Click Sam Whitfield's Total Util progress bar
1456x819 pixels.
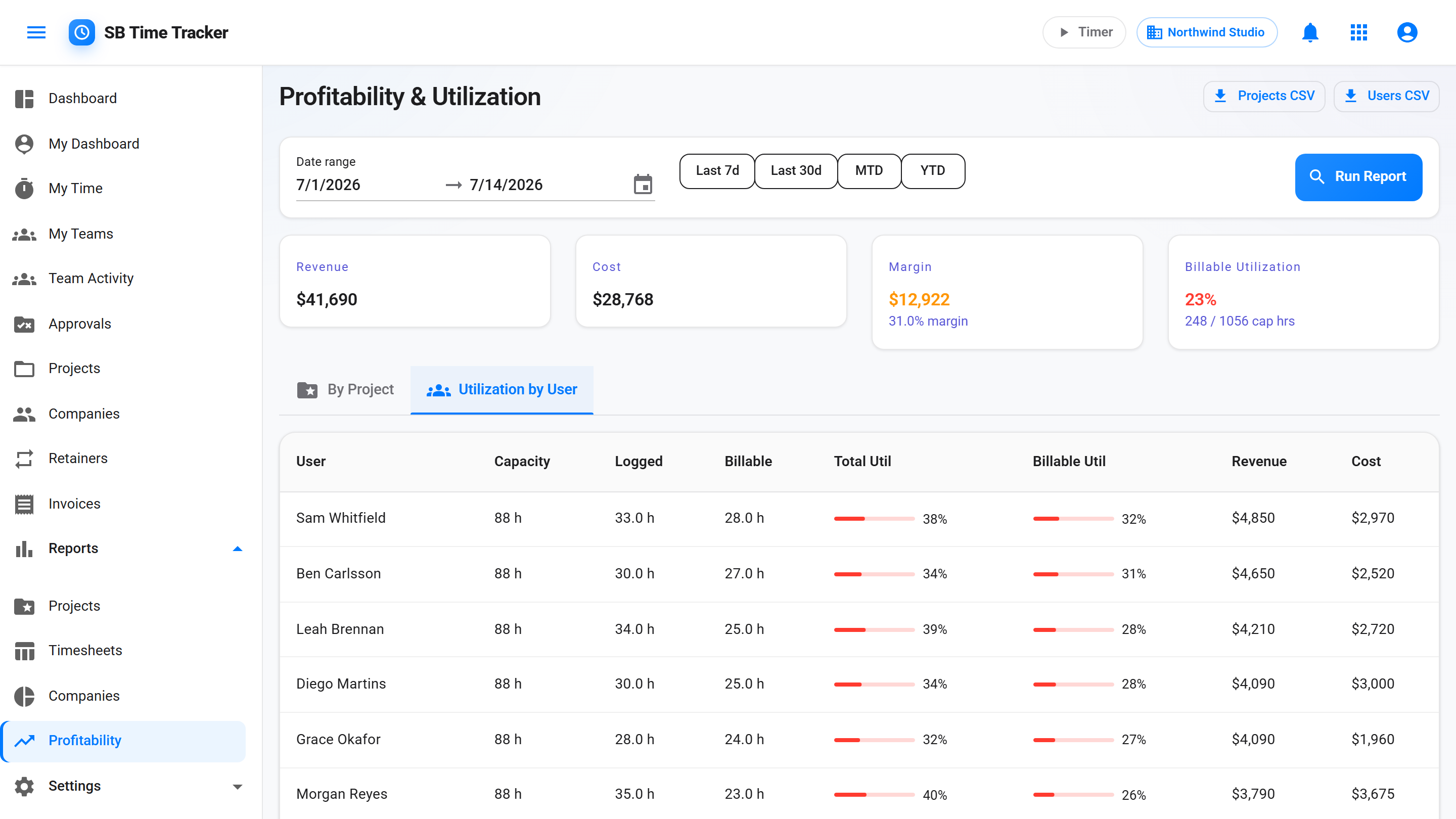874,518
